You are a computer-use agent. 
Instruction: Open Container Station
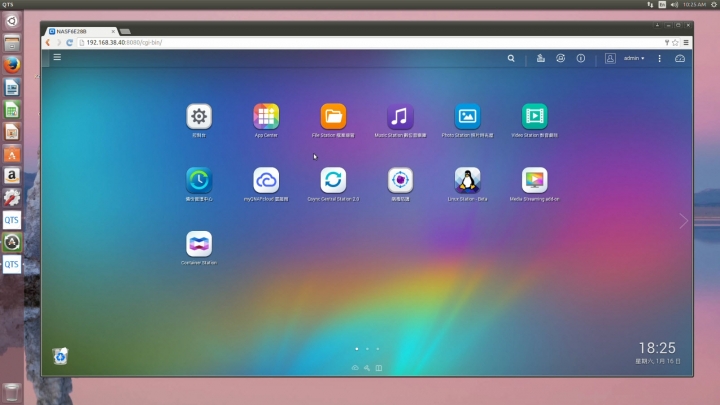click(x=199, y=244)
